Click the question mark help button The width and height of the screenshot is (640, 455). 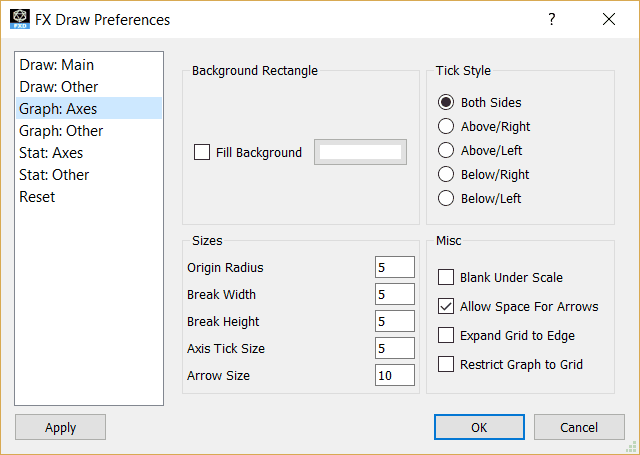click(551, 19)
